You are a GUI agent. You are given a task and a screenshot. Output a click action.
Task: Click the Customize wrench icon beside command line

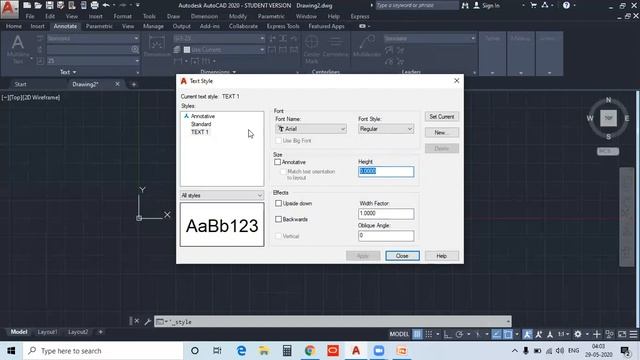click(x=147, y=322)
